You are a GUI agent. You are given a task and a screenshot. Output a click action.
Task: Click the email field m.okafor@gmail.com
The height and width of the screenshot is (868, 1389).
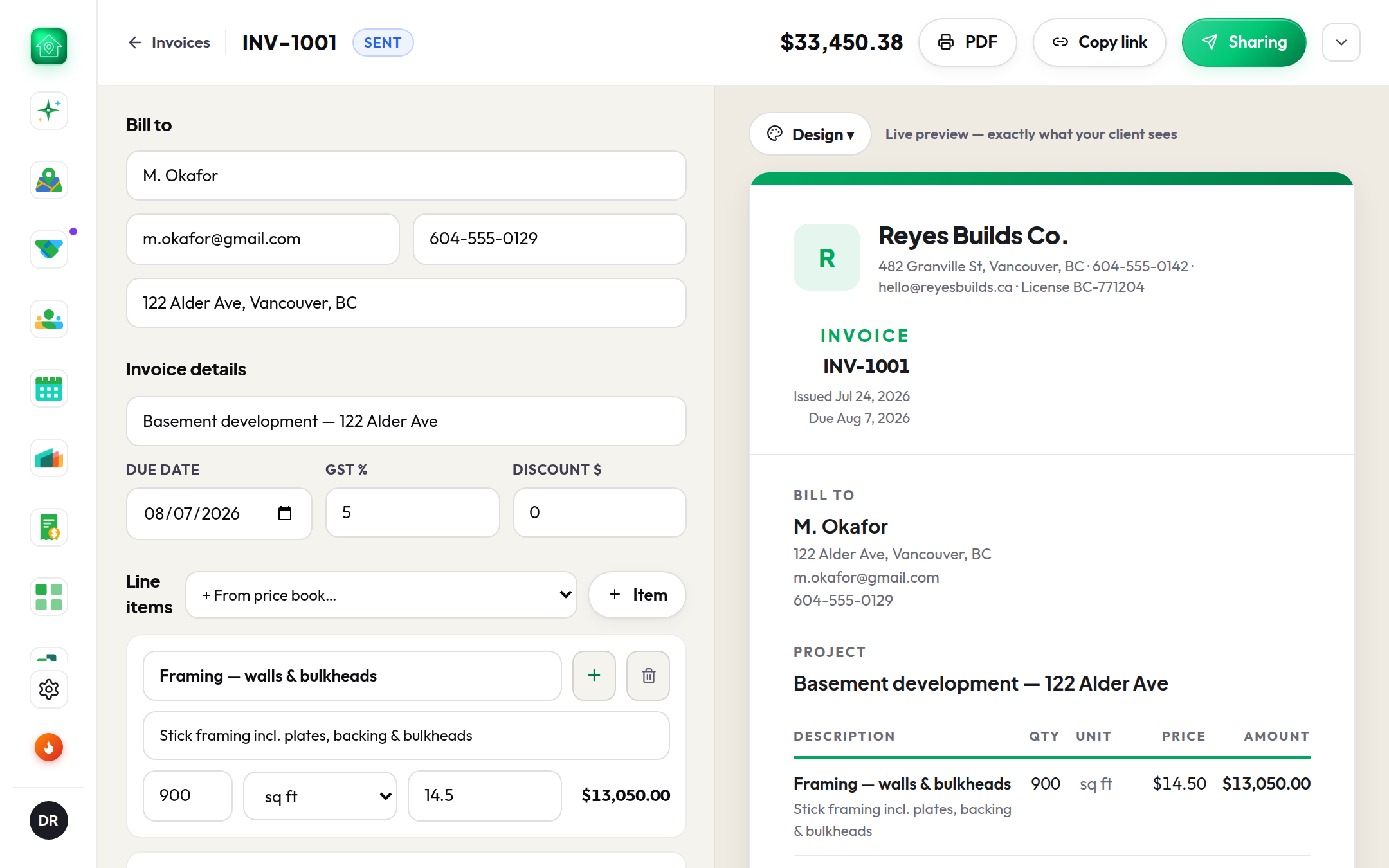pos(263,239)
